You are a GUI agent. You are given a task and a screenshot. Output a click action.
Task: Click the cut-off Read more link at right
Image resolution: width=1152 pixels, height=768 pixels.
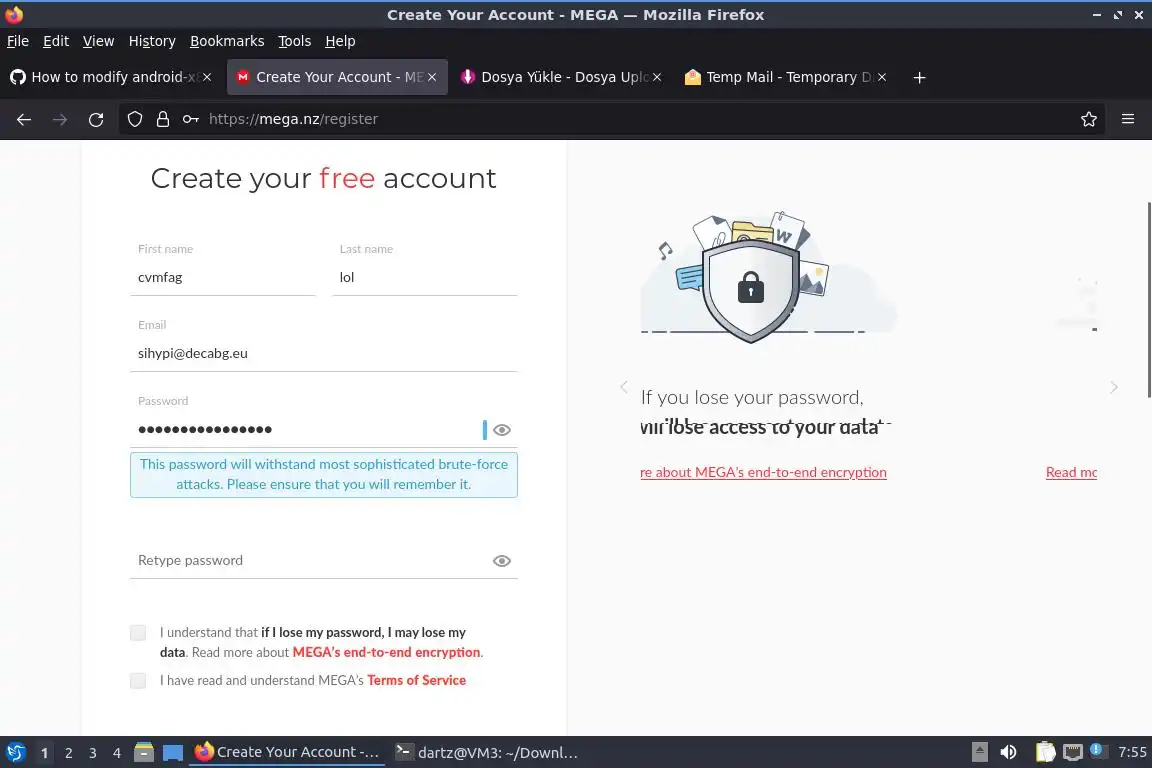click(x=1071, y=473)
